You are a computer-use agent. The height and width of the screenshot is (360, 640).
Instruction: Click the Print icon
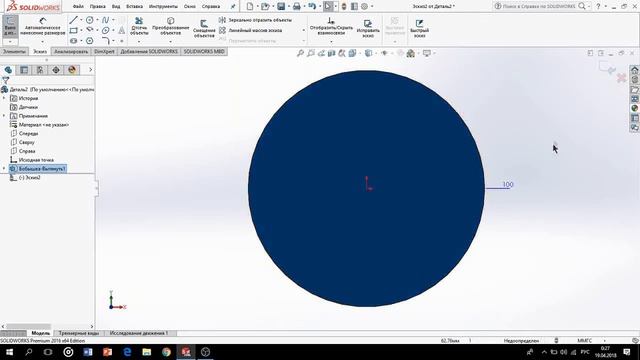(x=297, y=6)
